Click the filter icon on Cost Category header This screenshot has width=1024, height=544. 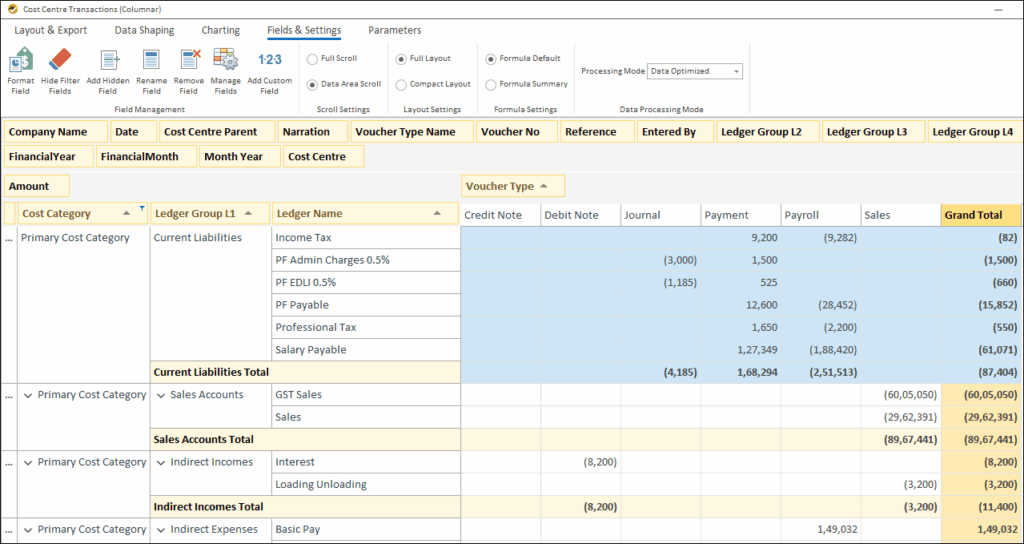[142, 209]
